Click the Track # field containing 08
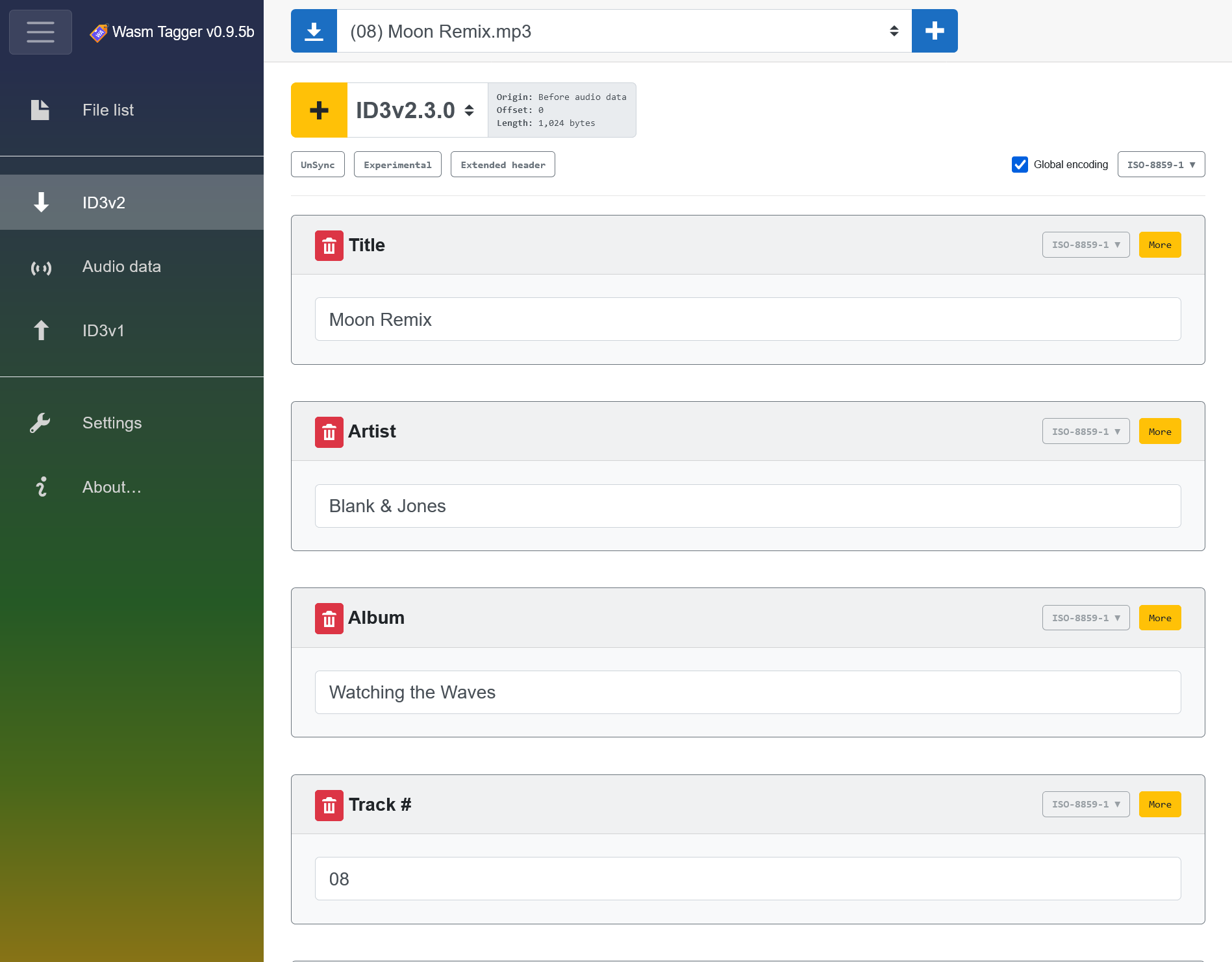 748,879
